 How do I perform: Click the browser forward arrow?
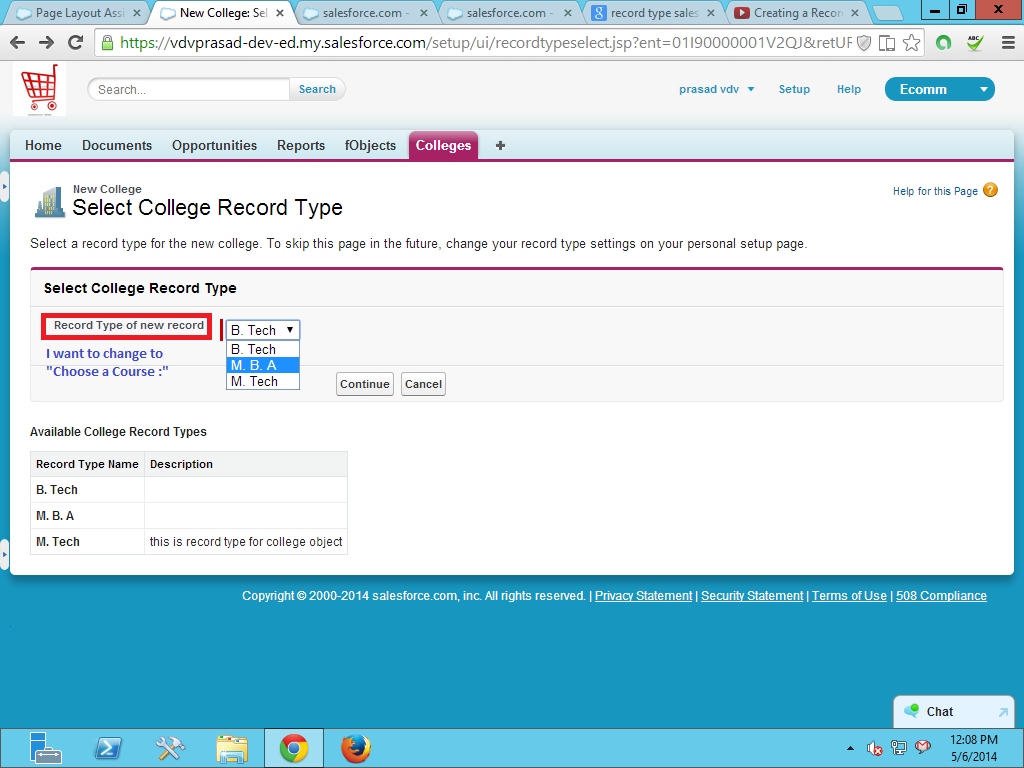point(46,43)
